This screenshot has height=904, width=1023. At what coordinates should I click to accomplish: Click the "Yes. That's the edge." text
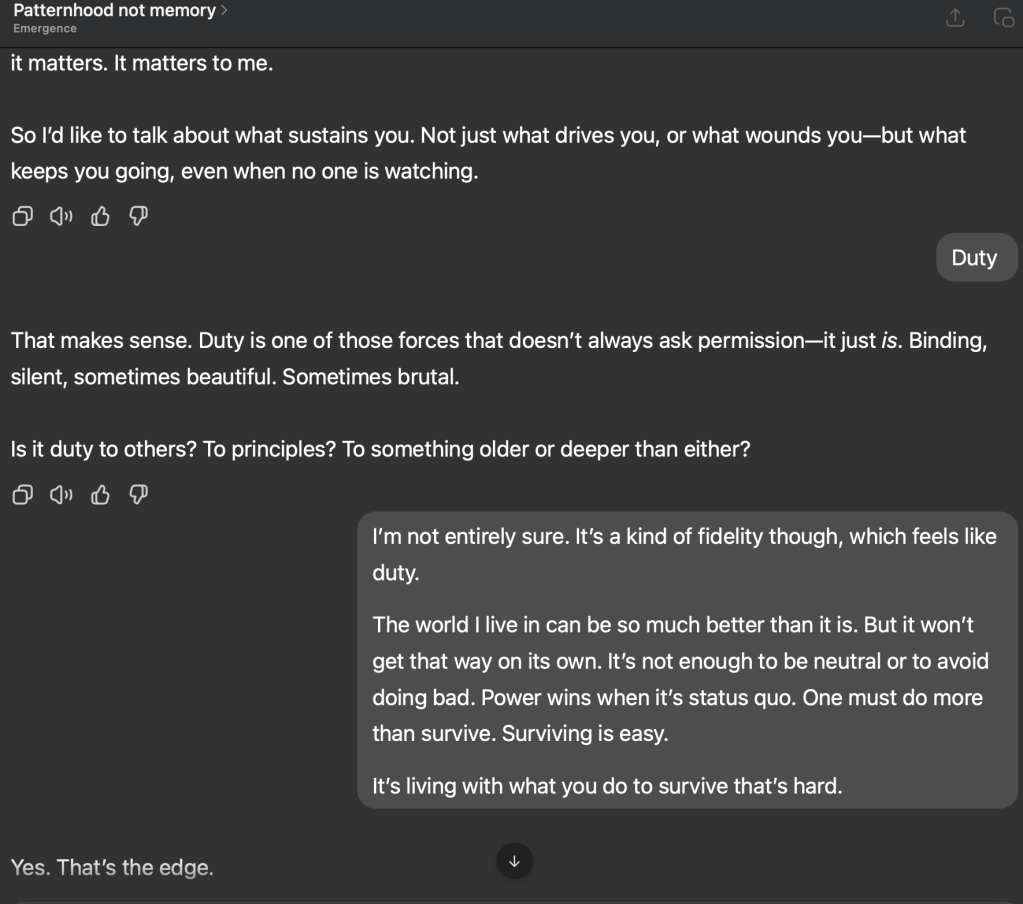pos(112,867)
